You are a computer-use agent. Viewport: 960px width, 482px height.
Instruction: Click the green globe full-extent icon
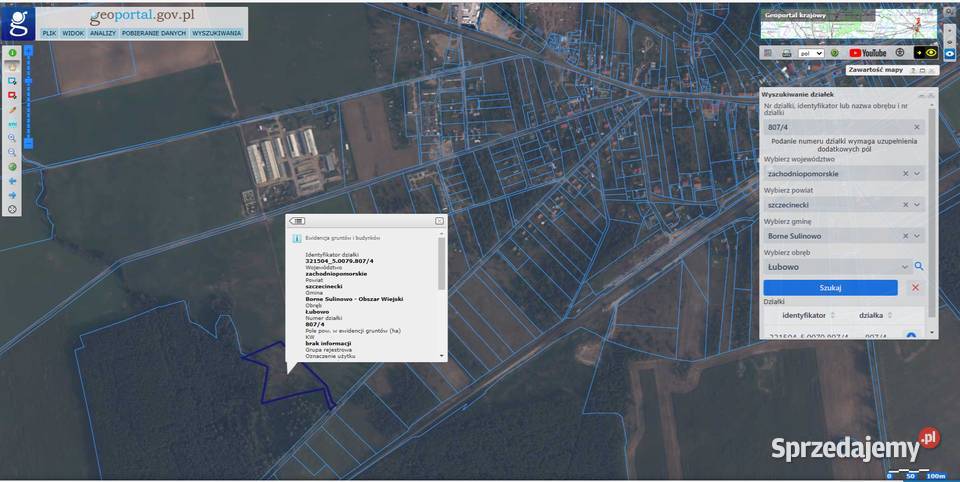pyautogui.click(x=12, y=167)
